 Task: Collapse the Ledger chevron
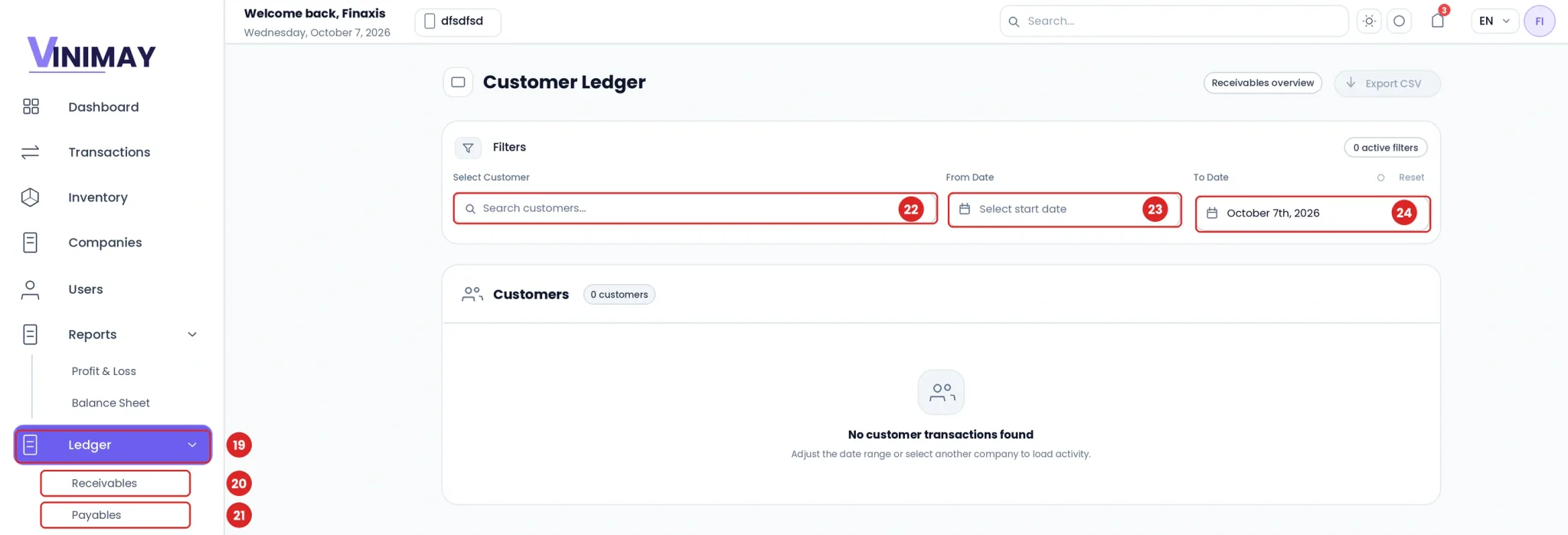tap(192, 445)
